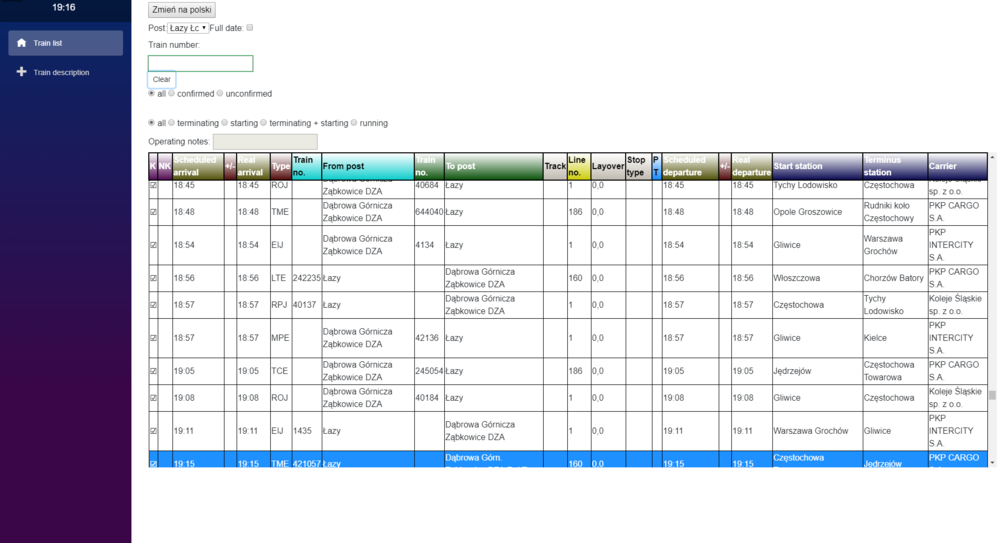Click the table vertical scrollbar thumb

[x=992, y=396]
